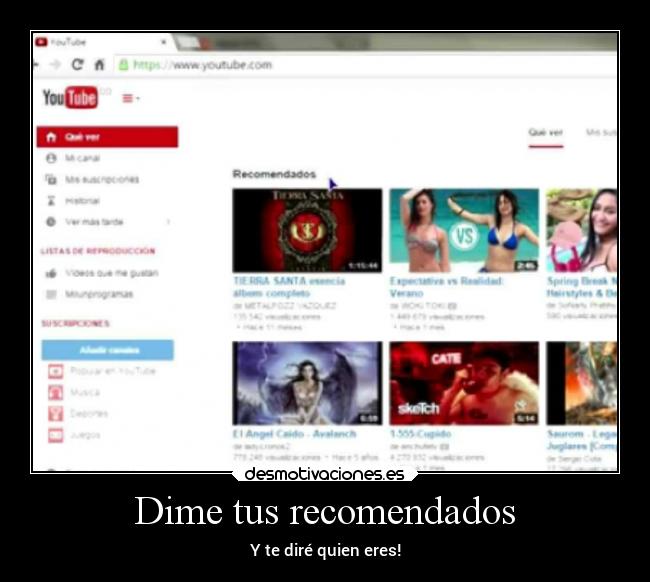
Task: Open the Expectativa vs Realidad thumbnail
Action: 464,230
